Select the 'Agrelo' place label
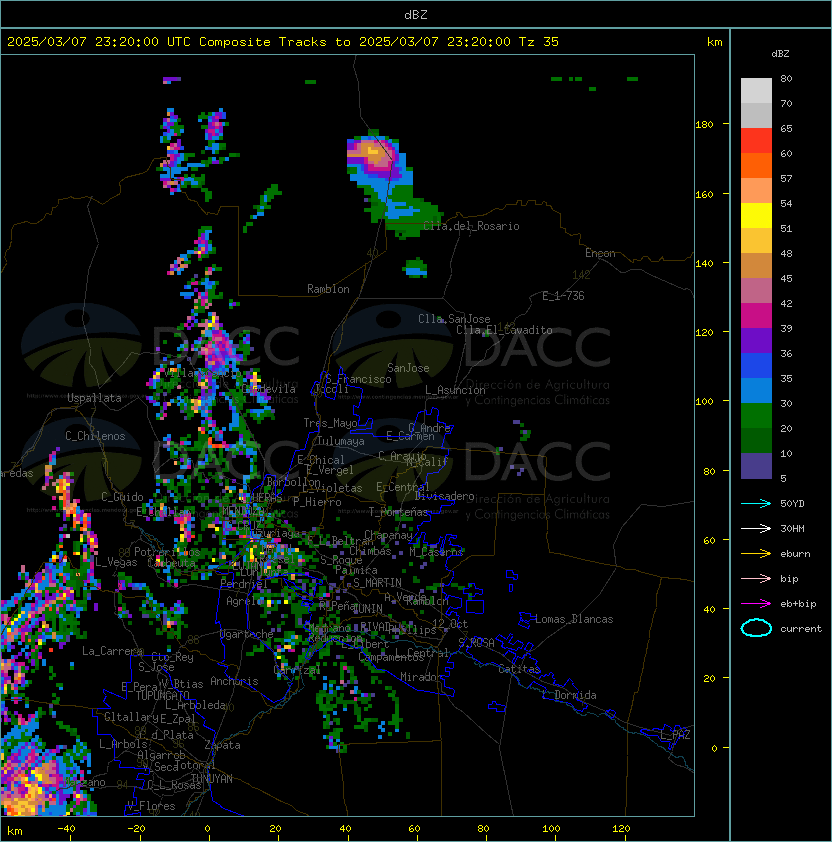 (244, 601)
